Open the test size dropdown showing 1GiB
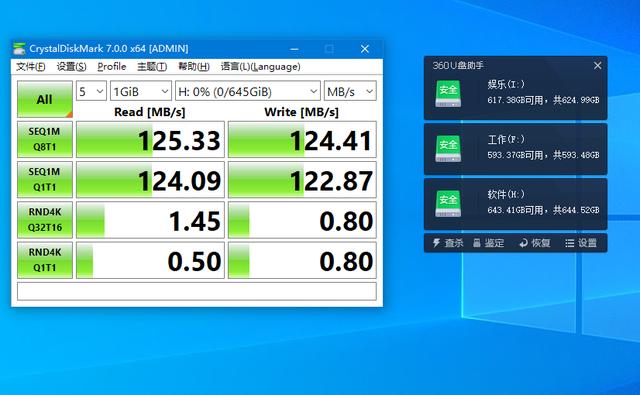640x395 pixels. tap(141, 91)
